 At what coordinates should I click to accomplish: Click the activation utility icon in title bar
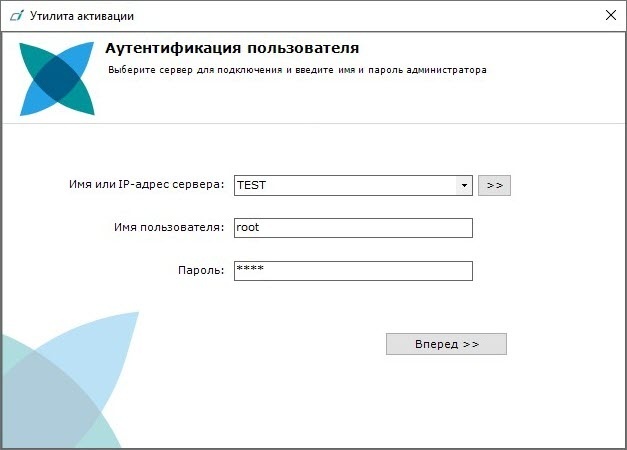point(16,16)
